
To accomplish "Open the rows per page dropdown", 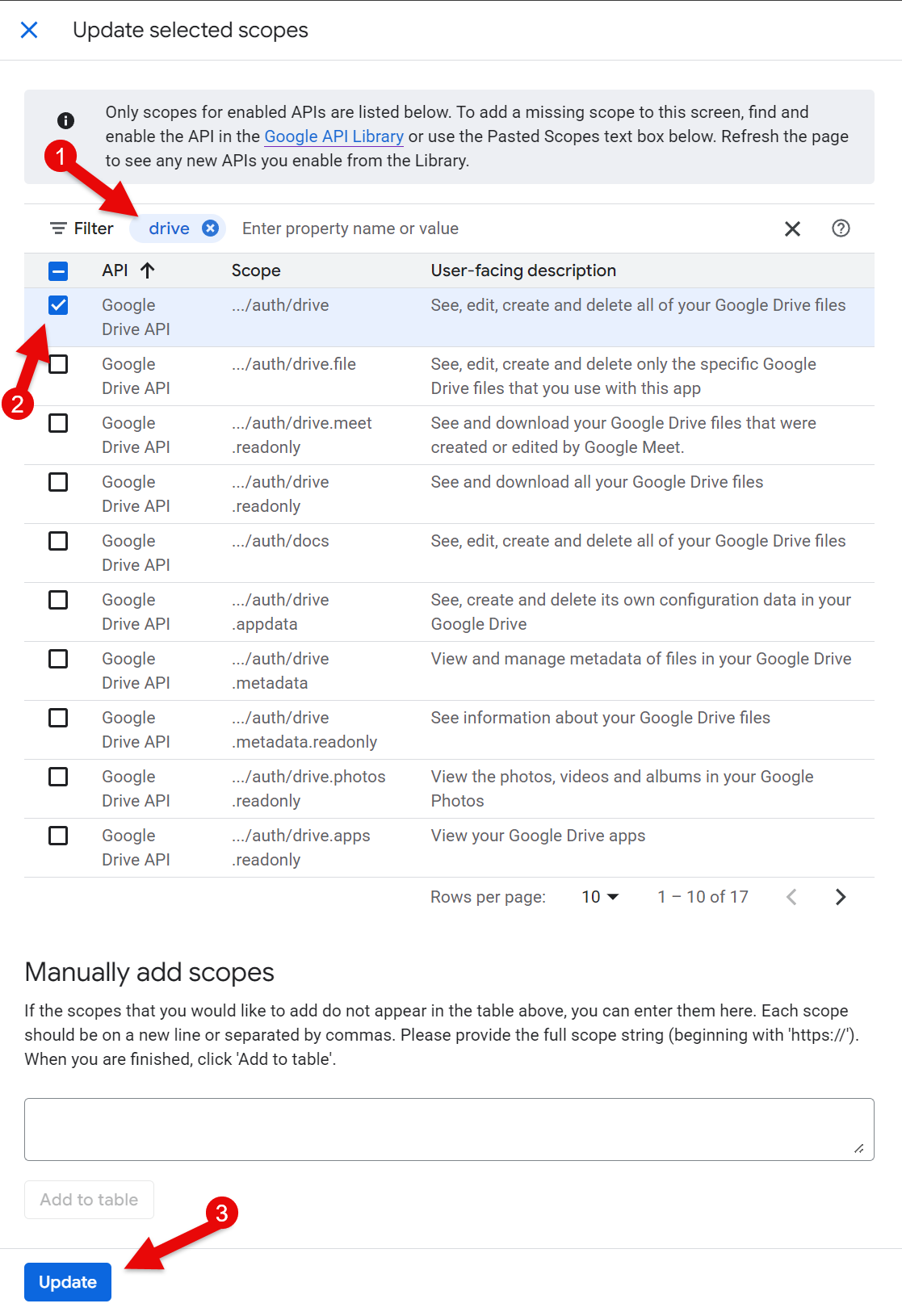I will [600, 897].
